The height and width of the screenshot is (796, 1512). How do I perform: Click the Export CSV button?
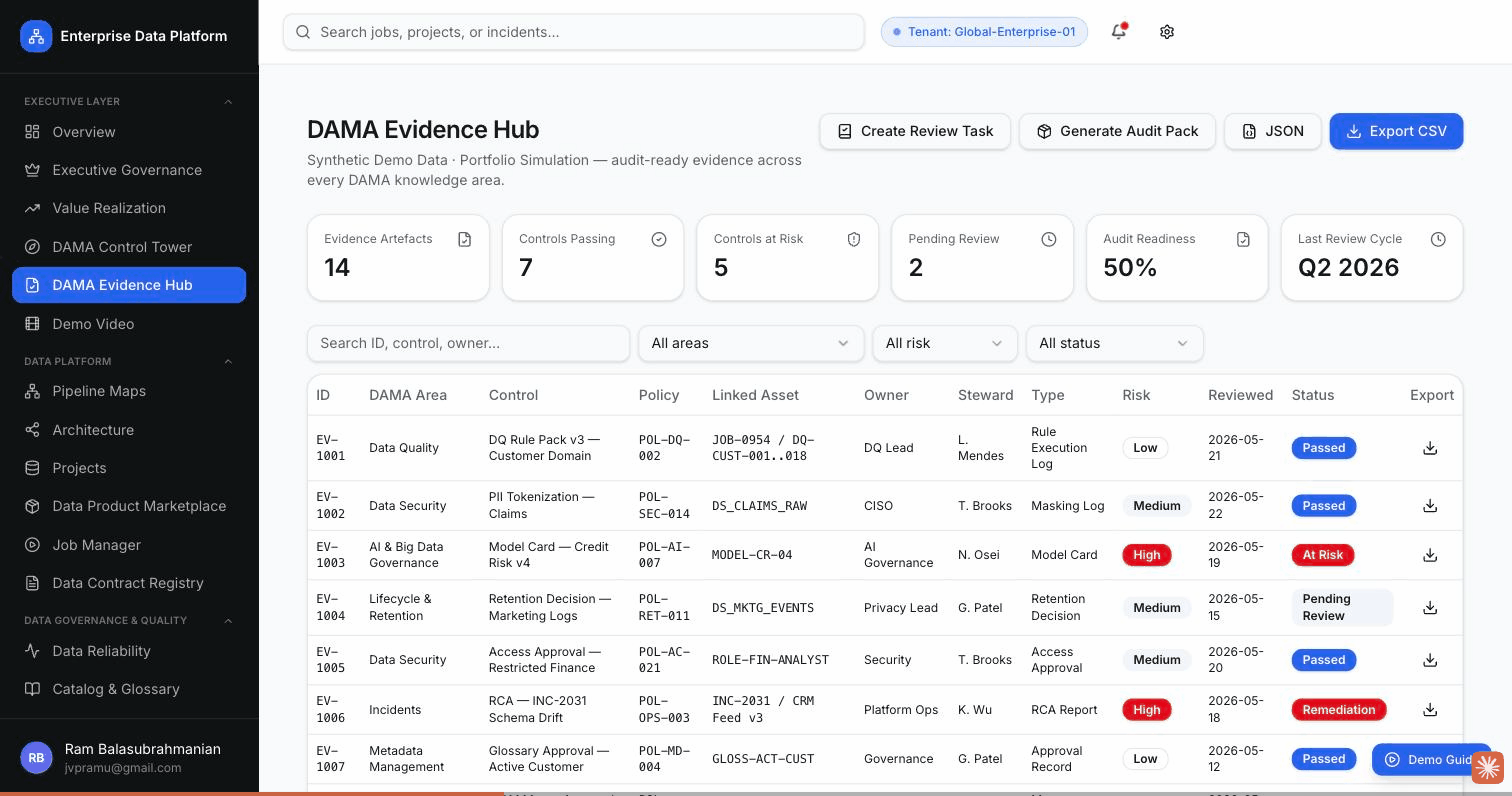click(1396, 131)
